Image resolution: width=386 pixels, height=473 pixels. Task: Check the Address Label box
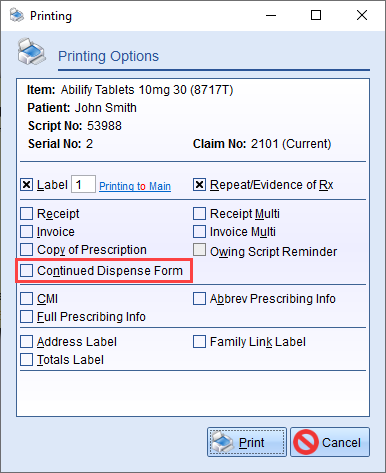[27, 342]
